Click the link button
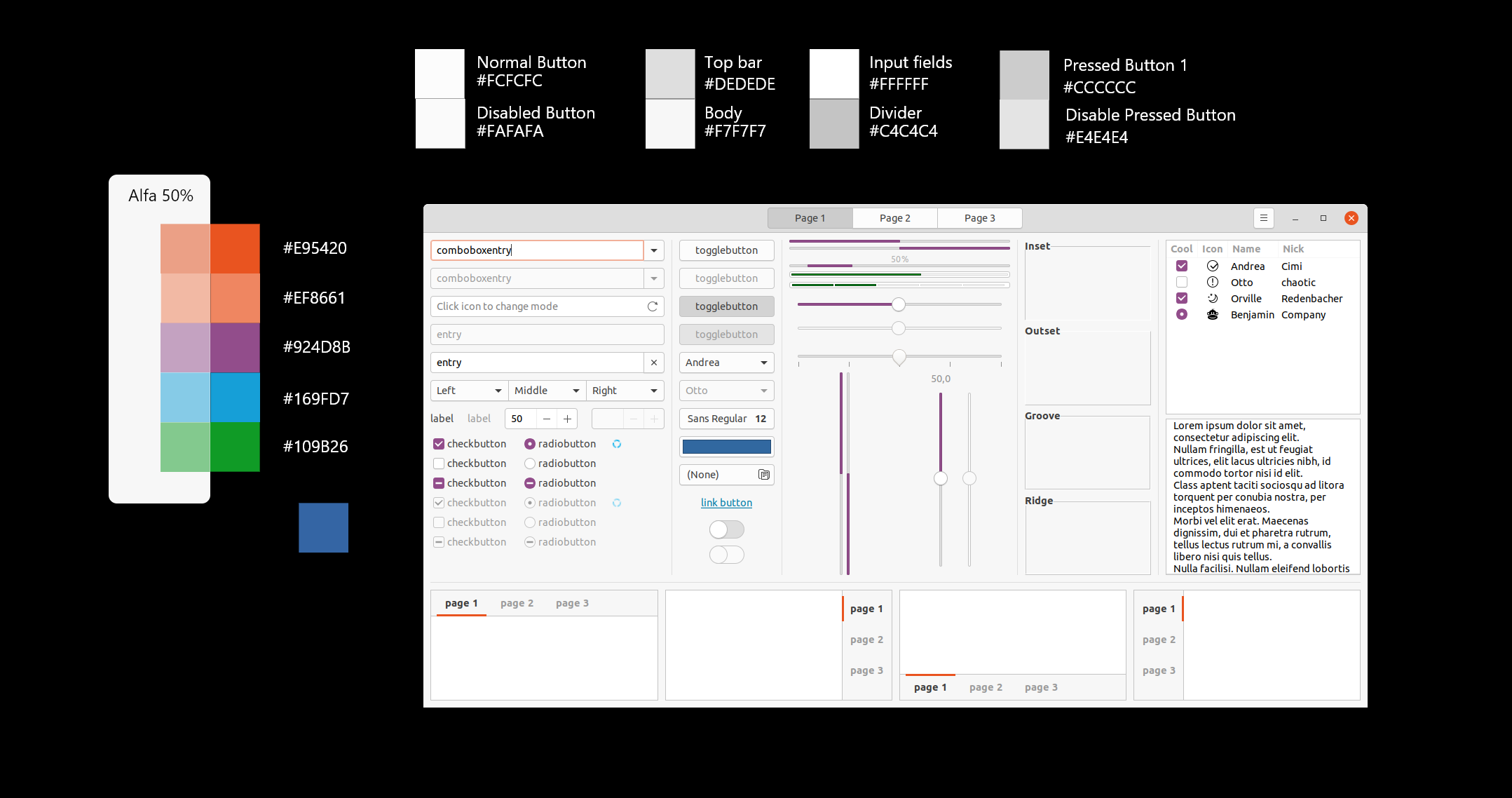The image size is (1512, 798). (726, 503)
